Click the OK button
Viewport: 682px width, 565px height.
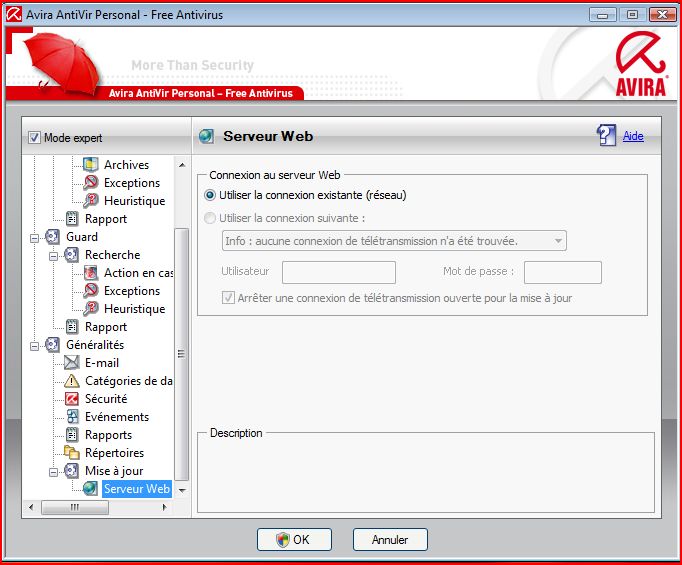click(294, 539)
